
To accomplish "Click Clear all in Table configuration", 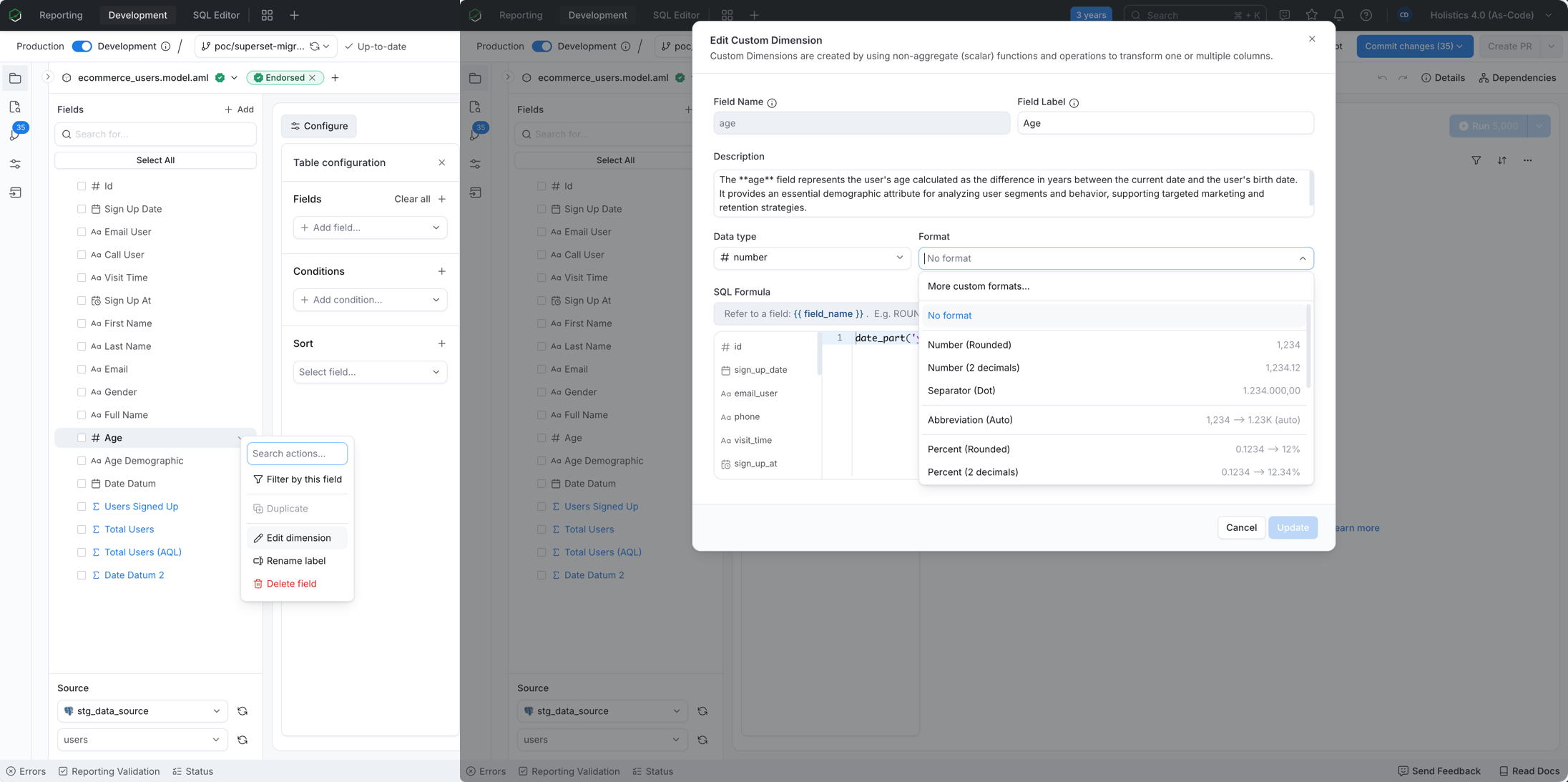I will (x=412, y=199).
